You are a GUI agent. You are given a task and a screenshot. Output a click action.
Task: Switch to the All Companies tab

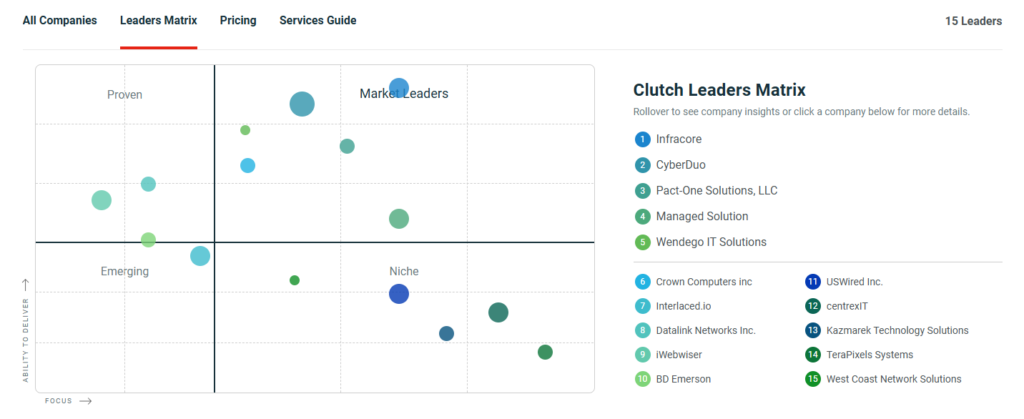click(x=60, y=21)
